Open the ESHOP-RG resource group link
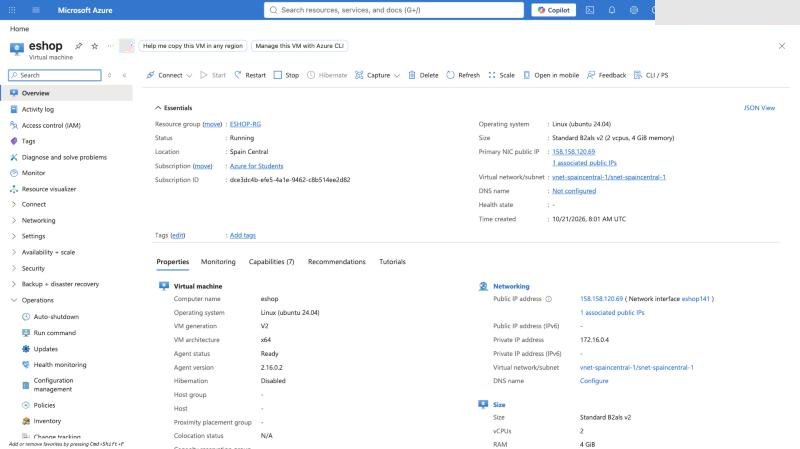The height and width of the screenshot is (449, 800). (x=245, y=124)
